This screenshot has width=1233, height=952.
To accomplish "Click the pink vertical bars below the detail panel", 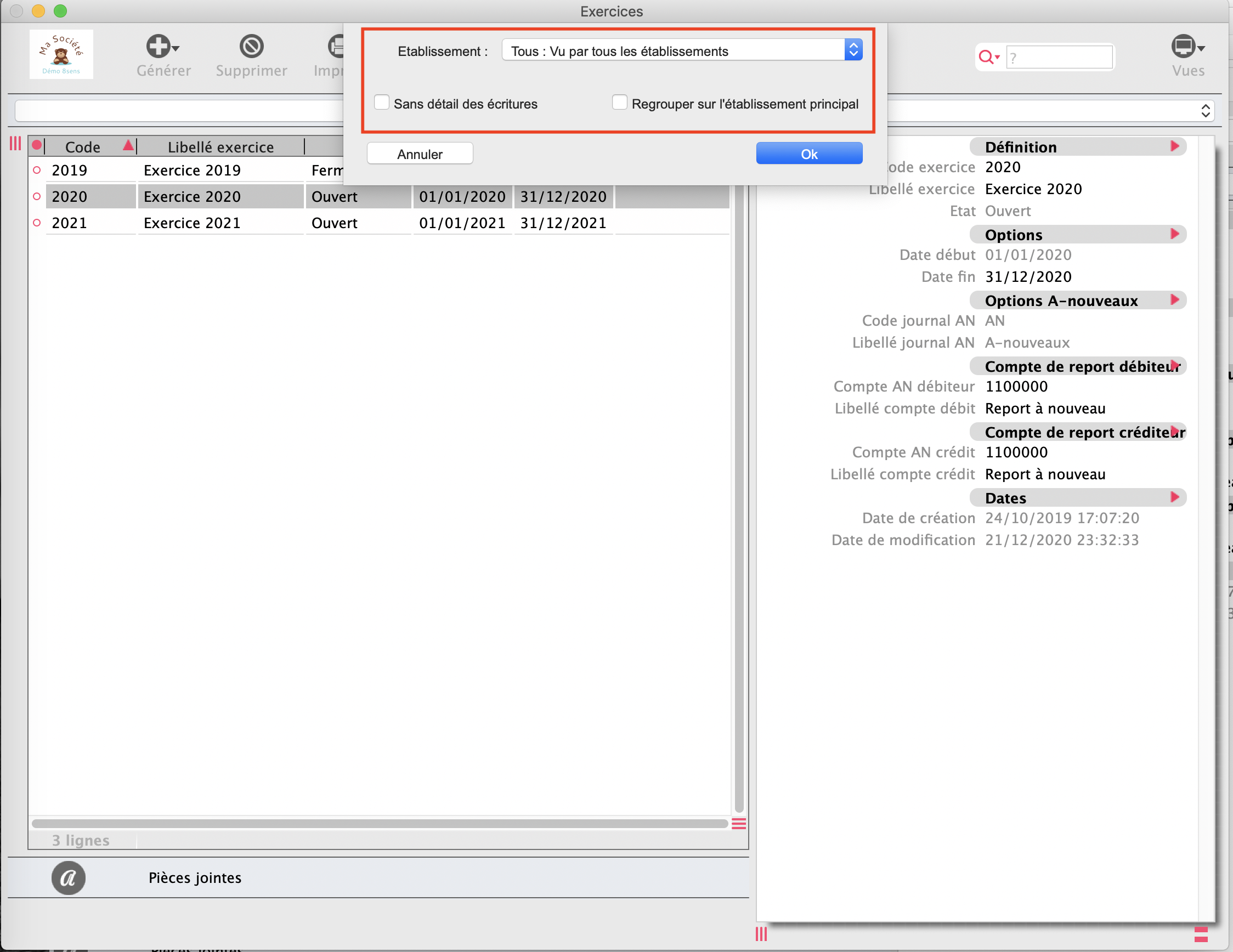I will (x=761, y=934).
